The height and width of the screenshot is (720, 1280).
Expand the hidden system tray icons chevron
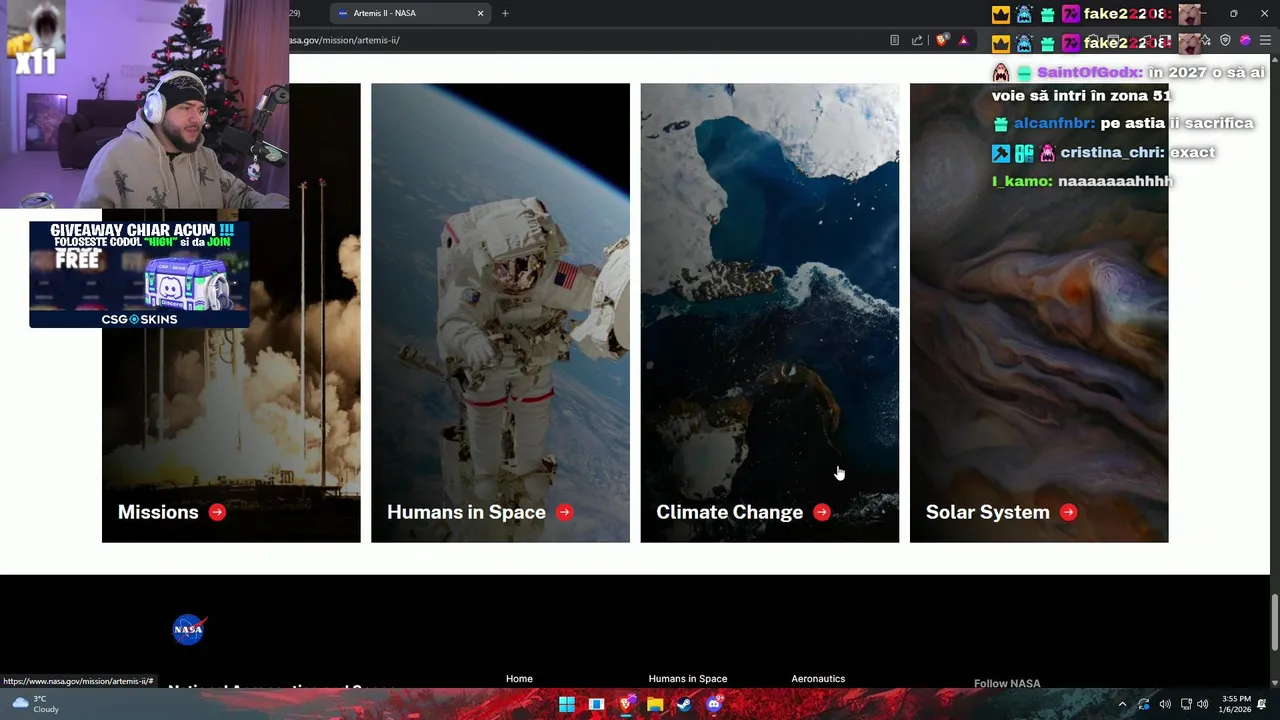tap(1122, 704)
